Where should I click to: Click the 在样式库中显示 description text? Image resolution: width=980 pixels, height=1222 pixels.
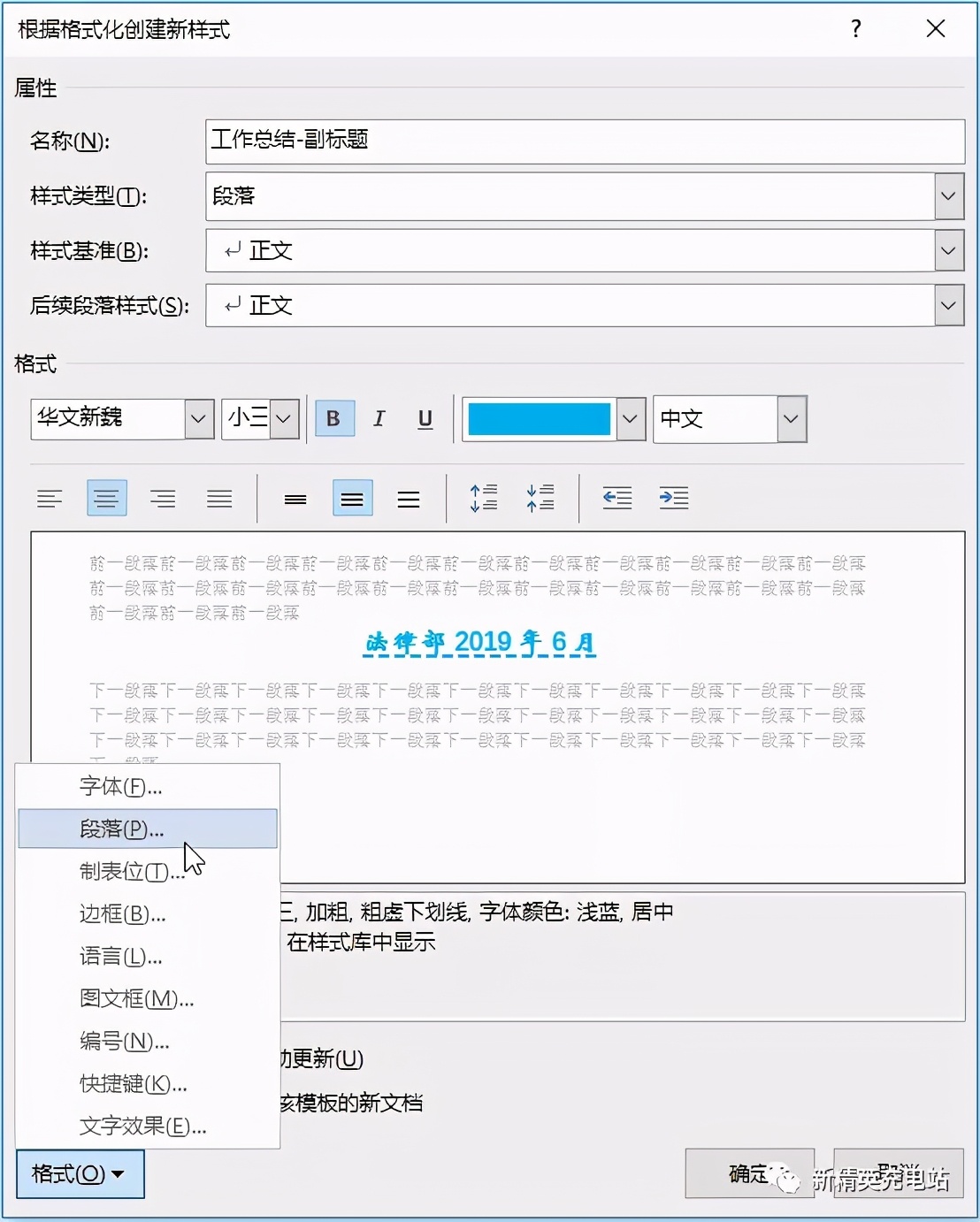(x=361, y=942)
